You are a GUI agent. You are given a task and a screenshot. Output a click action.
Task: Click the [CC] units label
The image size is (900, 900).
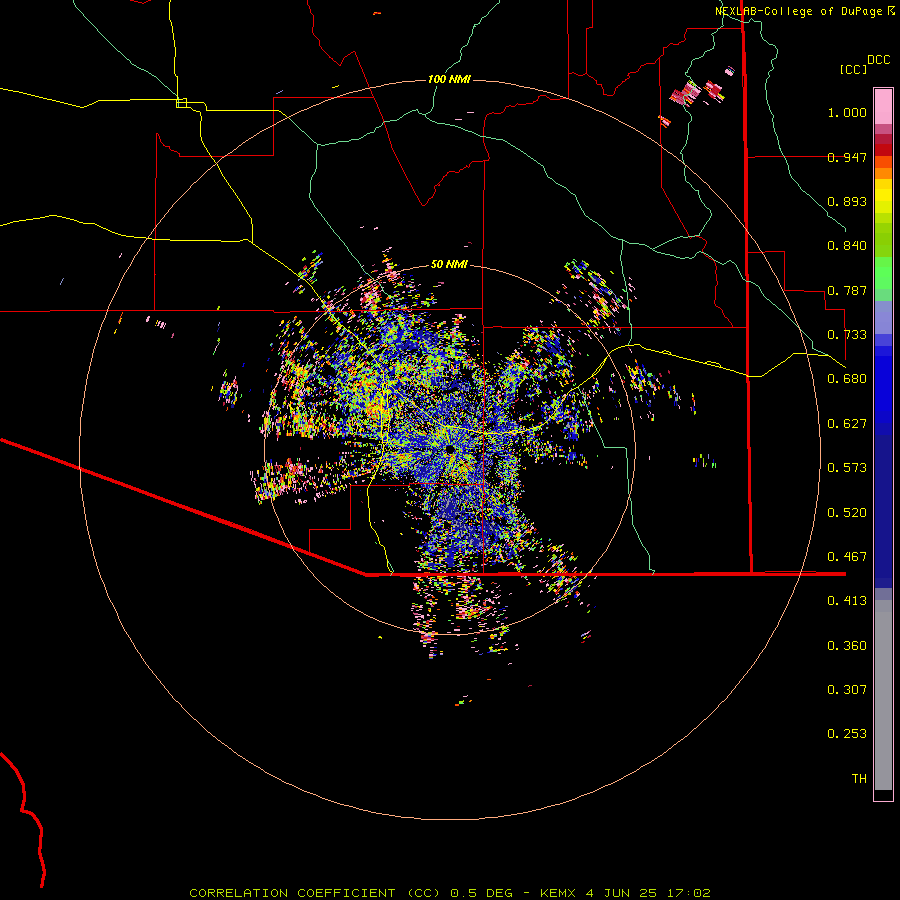(x=853, y=69)
